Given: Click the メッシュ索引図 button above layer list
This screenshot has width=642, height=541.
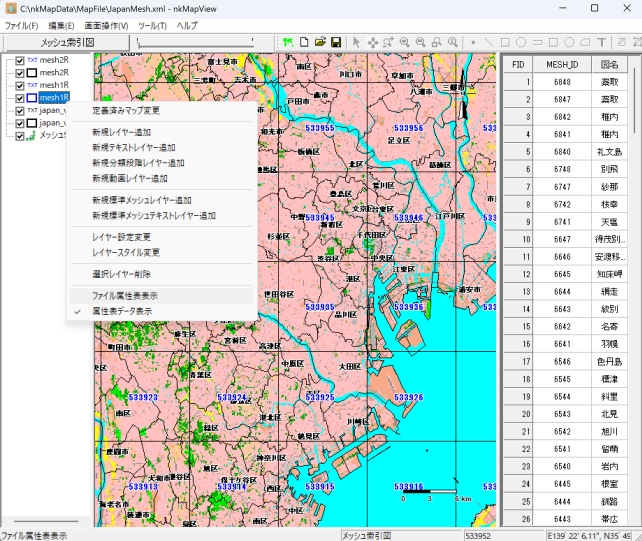Looking at the screenshot, I should 66,43.
